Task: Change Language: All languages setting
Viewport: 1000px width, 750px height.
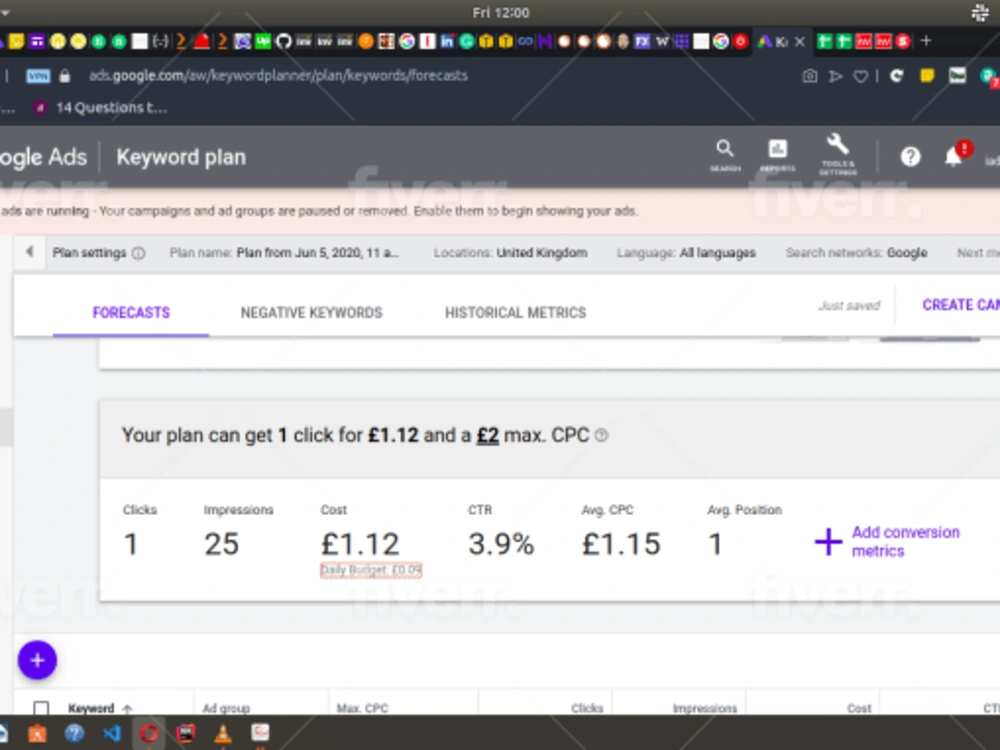Action: click(686, 253)
